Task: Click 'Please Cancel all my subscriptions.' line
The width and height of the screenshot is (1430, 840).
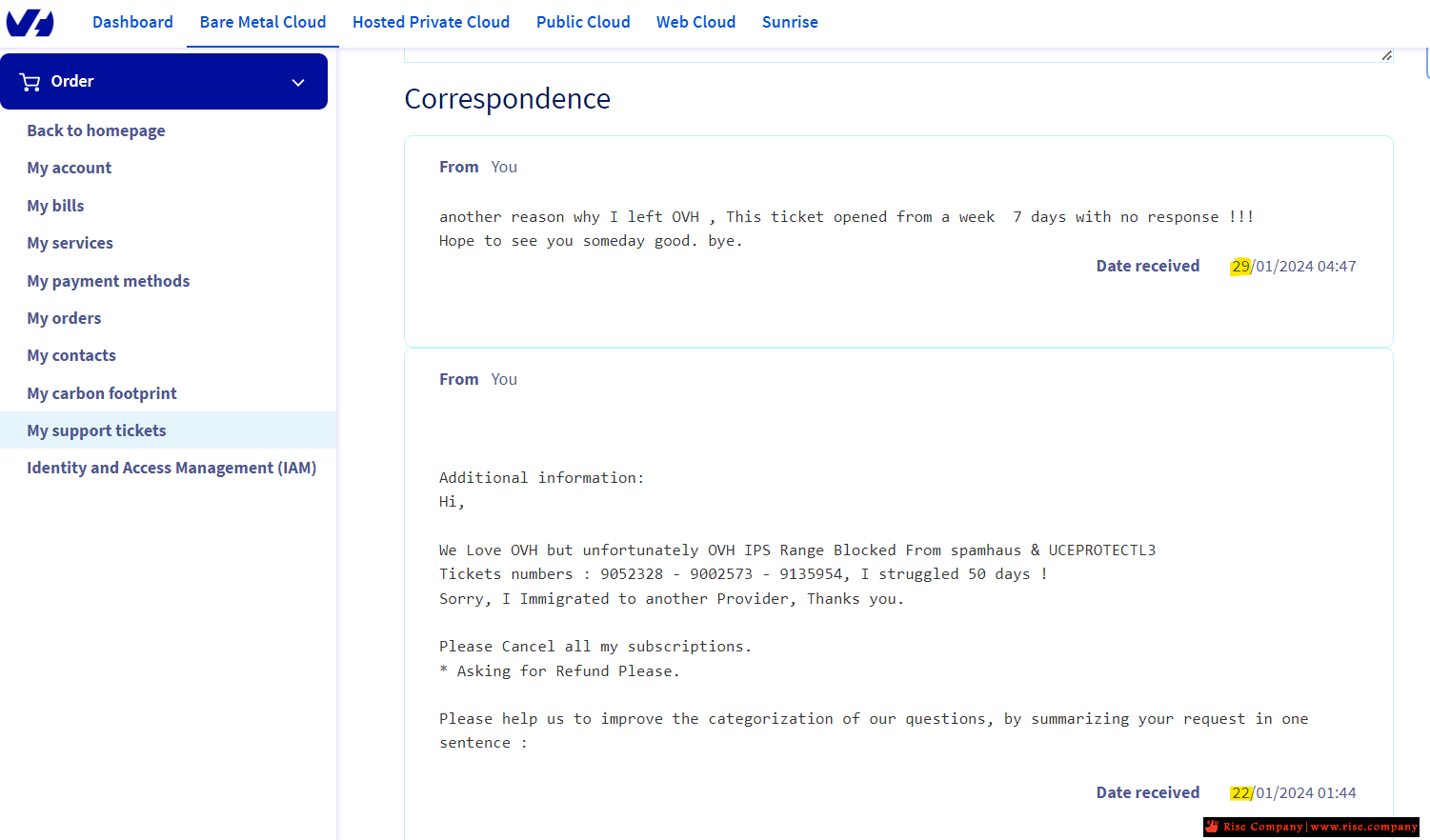Action: (595, 647)
